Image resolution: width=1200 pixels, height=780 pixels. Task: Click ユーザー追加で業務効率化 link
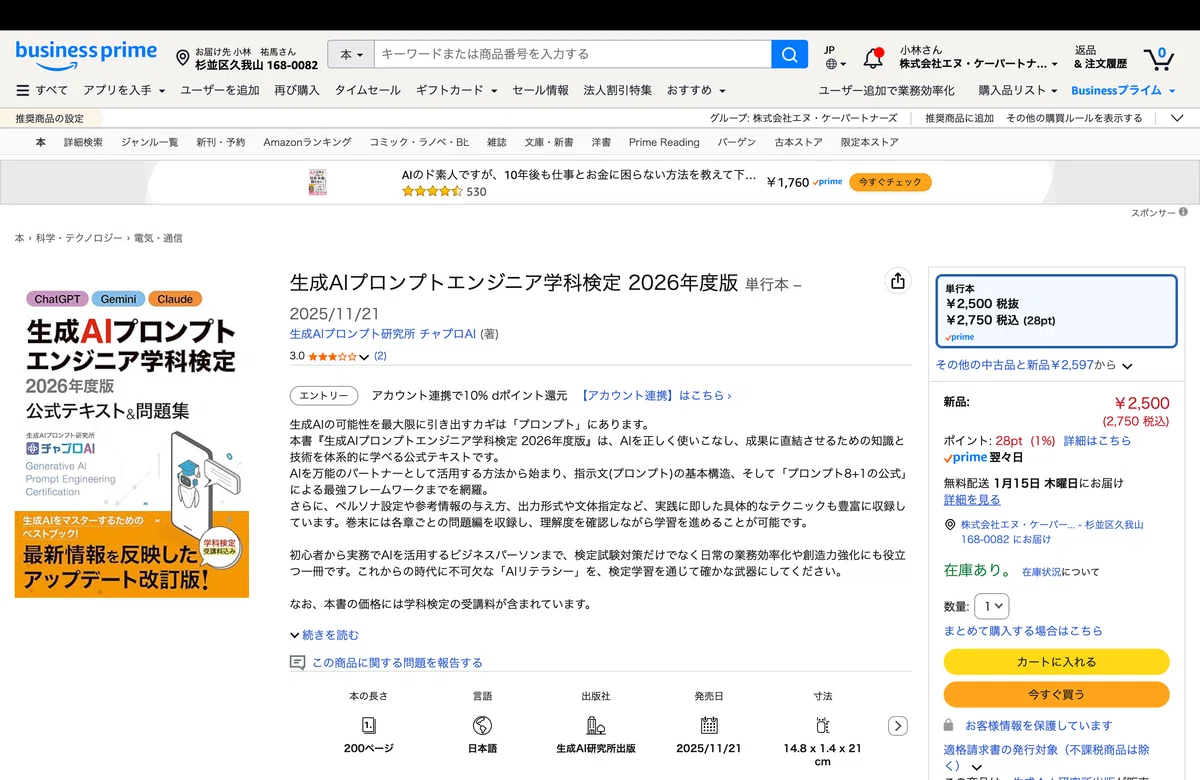887,90
